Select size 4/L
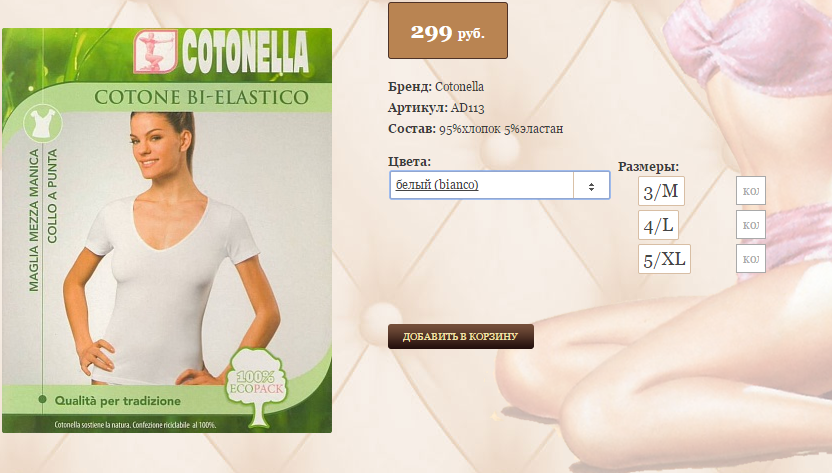 [x=658, y=225]
